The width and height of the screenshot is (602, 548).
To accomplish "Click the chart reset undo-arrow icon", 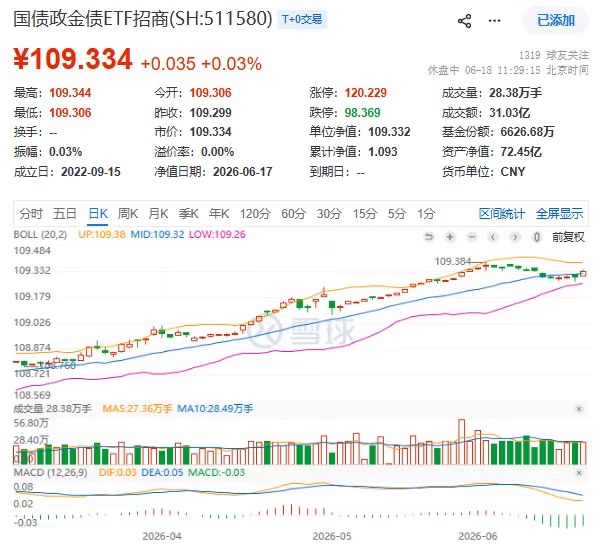I will (x=428, y=237).
